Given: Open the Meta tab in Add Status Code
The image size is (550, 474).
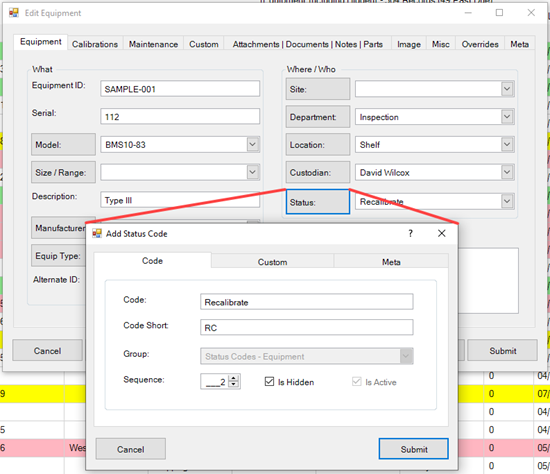Looking at the screenshot, I should 391,262.
